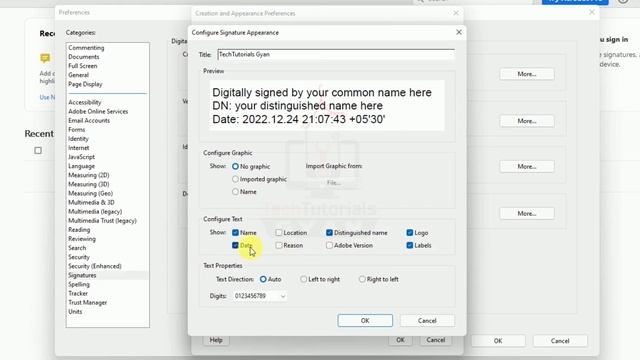Confirm Configure Signature Appearance with OK
This screenshot has height=360, width=640.
pos(365,321)
